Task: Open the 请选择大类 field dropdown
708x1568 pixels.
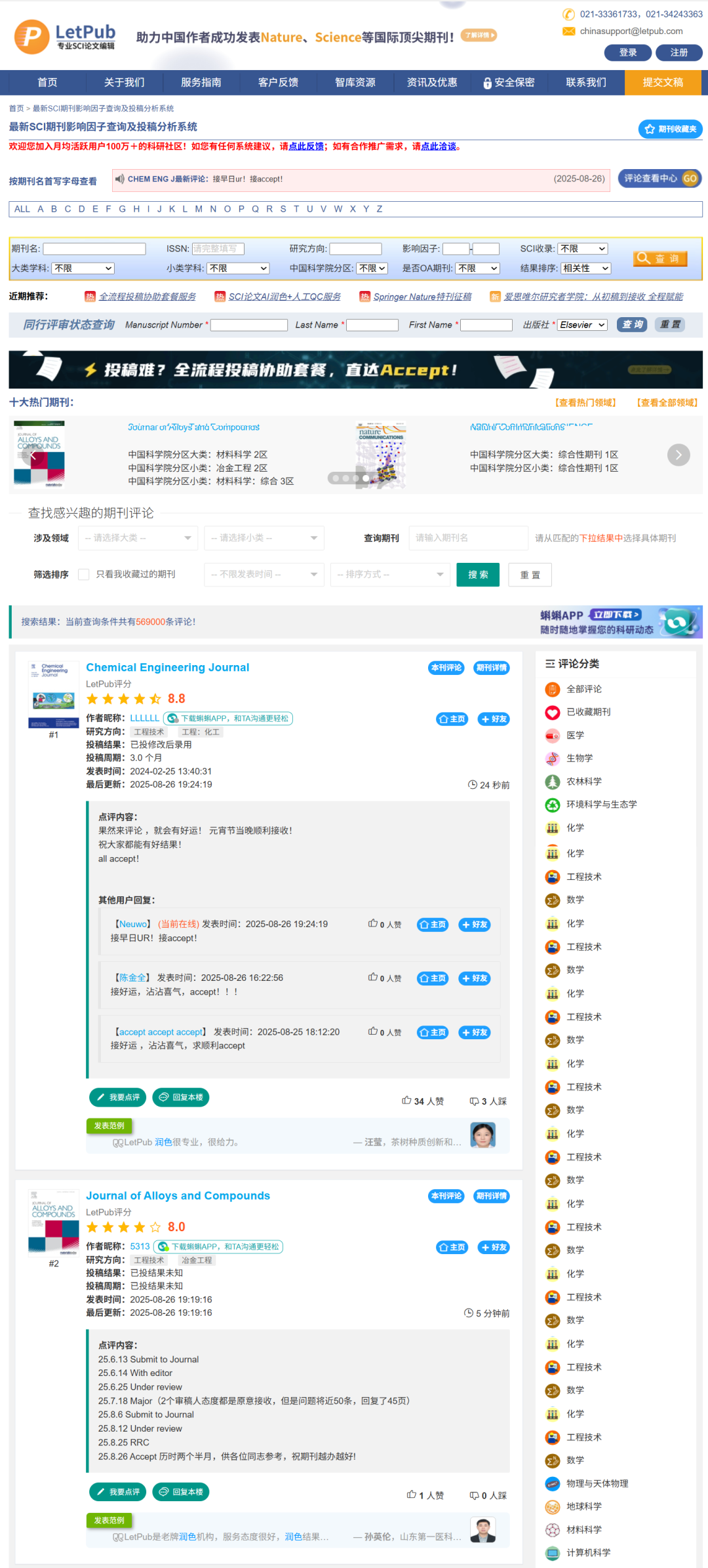Action: [138, 538]
